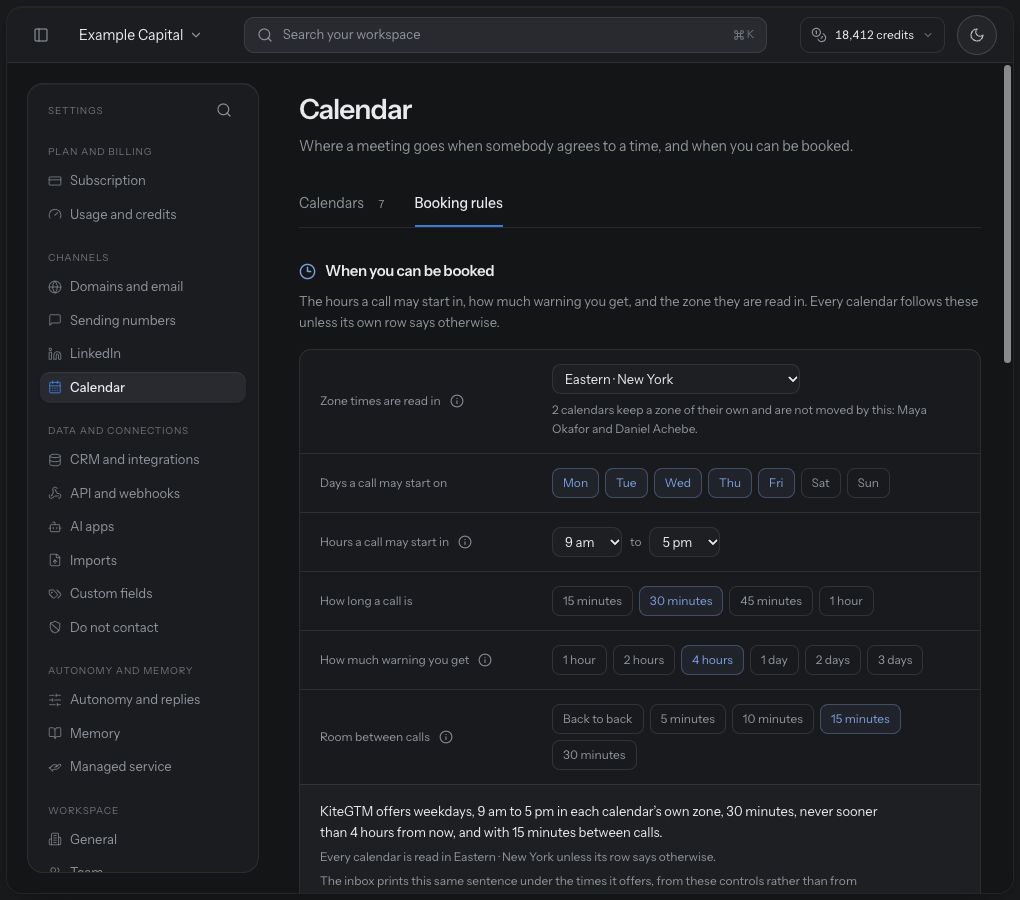Click info icon beside How much warning you get
The image size is (1020, 900).
click(485, 660)
